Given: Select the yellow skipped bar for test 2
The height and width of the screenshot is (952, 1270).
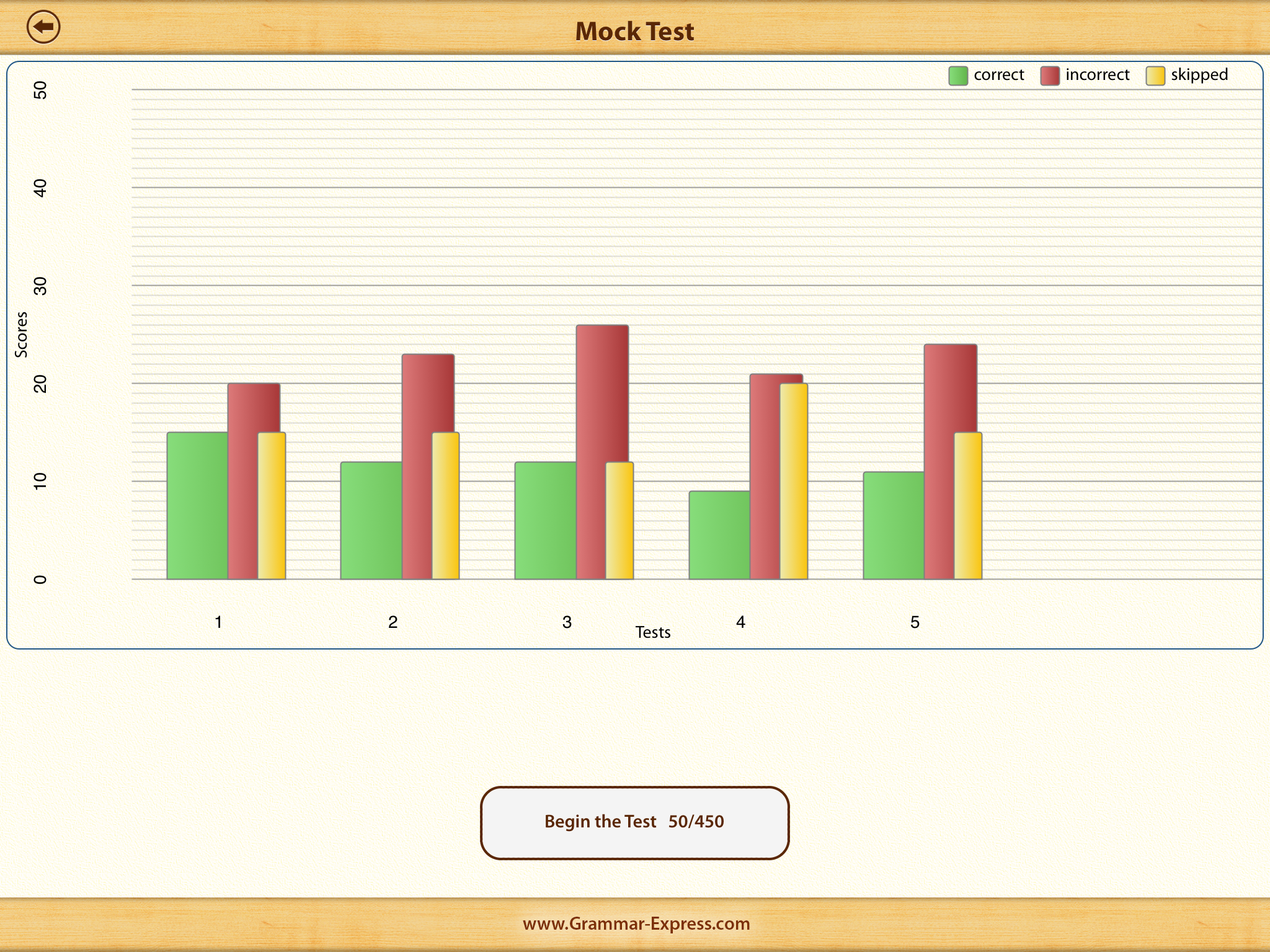Looking at the screenshot, I should pos(446,506).
